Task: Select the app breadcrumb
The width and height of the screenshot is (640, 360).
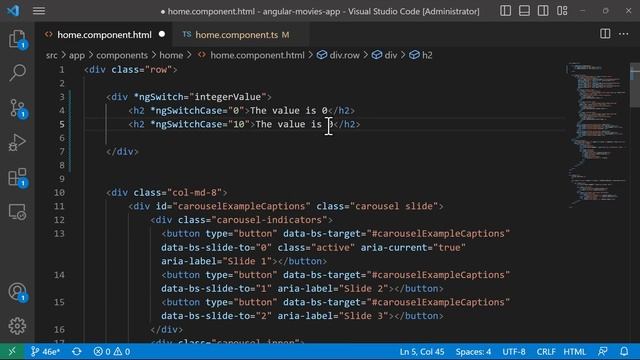Action: [x=77, y=55]
